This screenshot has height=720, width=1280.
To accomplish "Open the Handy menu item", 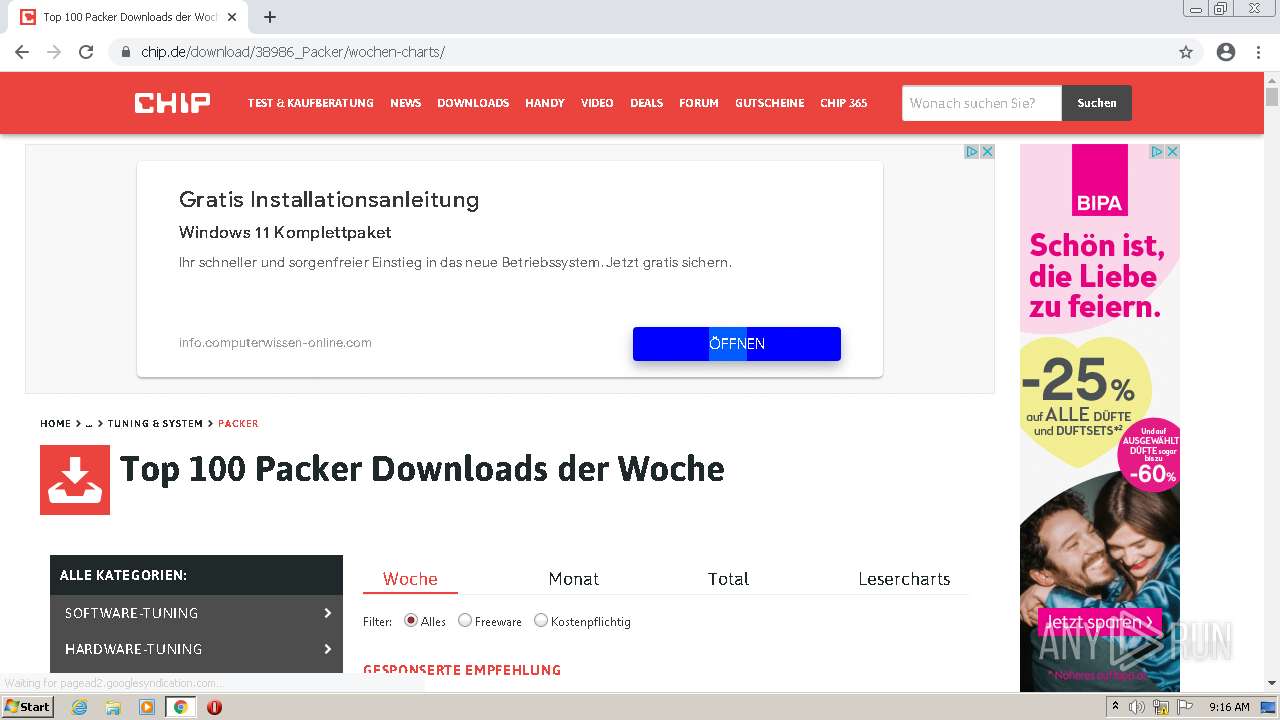I will click(545, 103).
